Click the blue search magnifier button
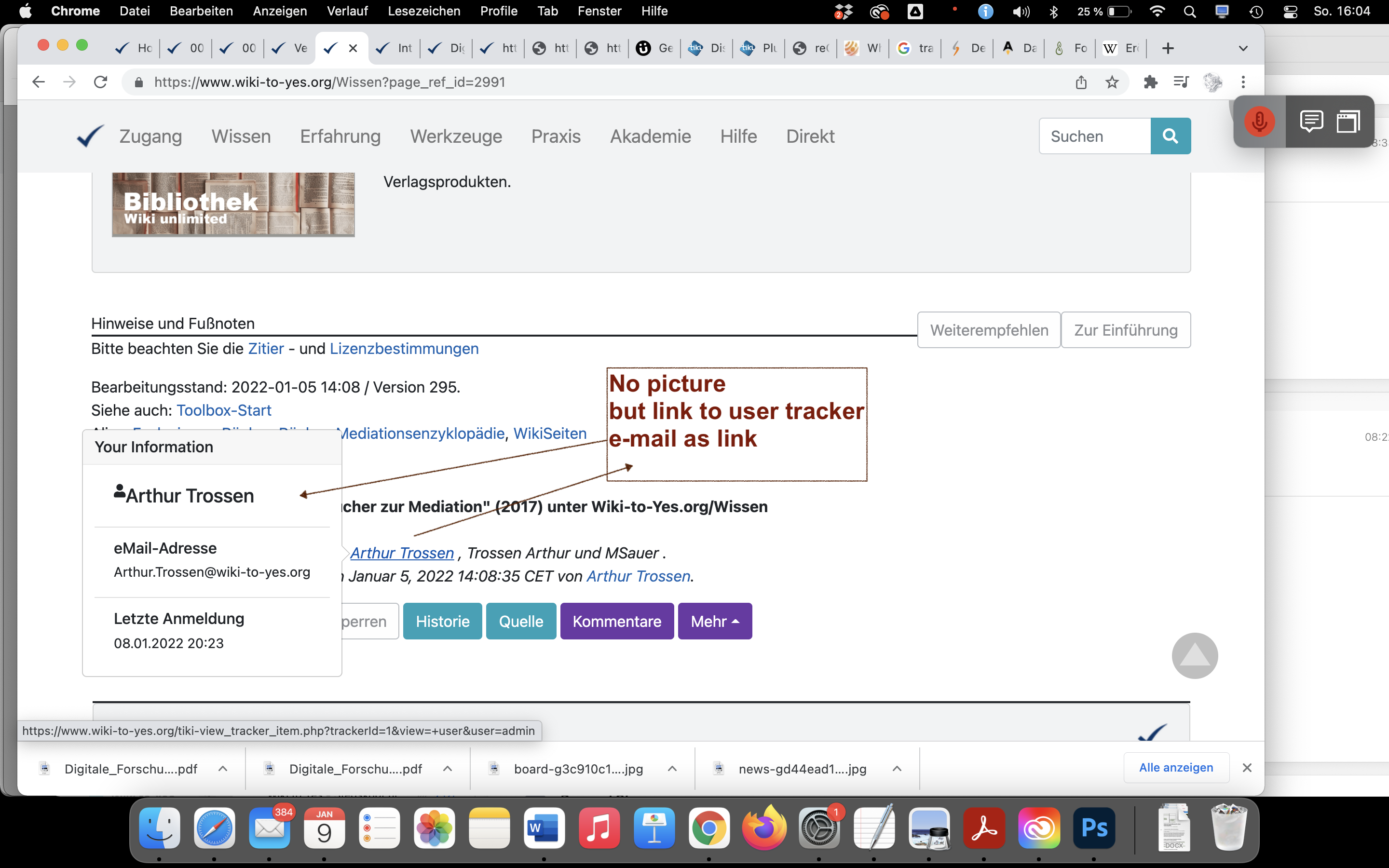 pos(1170,136)
